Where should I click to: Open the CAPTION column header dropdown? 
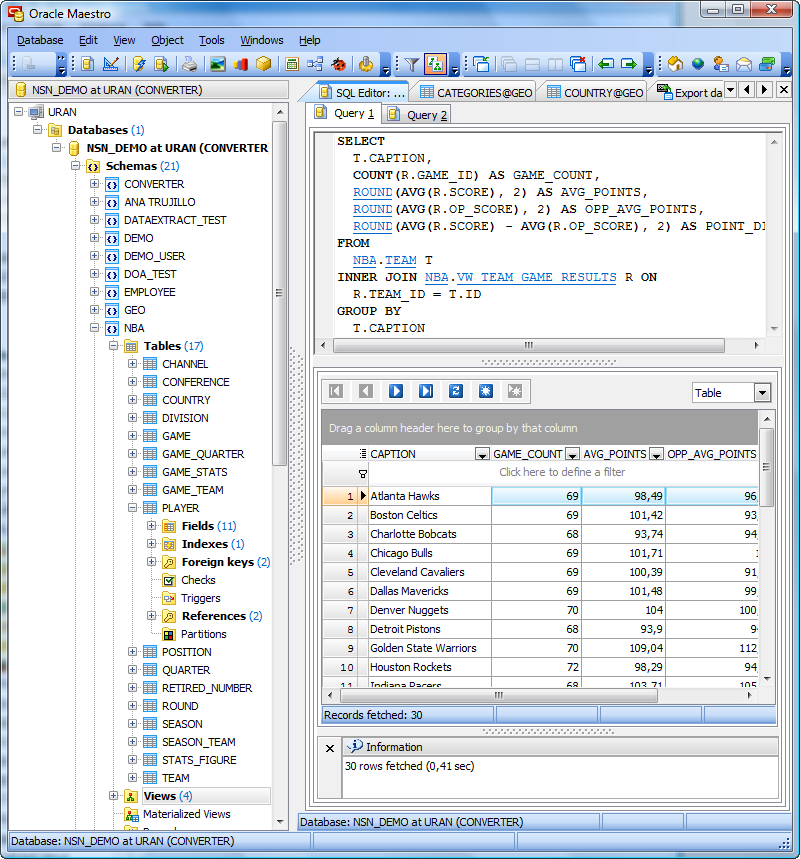(481, 453)
